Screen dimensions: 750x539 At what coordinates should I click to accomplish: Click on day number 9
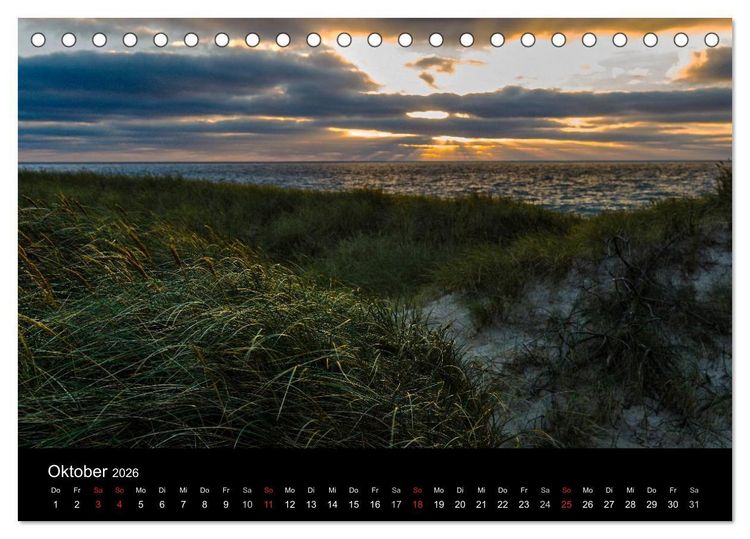[226, 505]
